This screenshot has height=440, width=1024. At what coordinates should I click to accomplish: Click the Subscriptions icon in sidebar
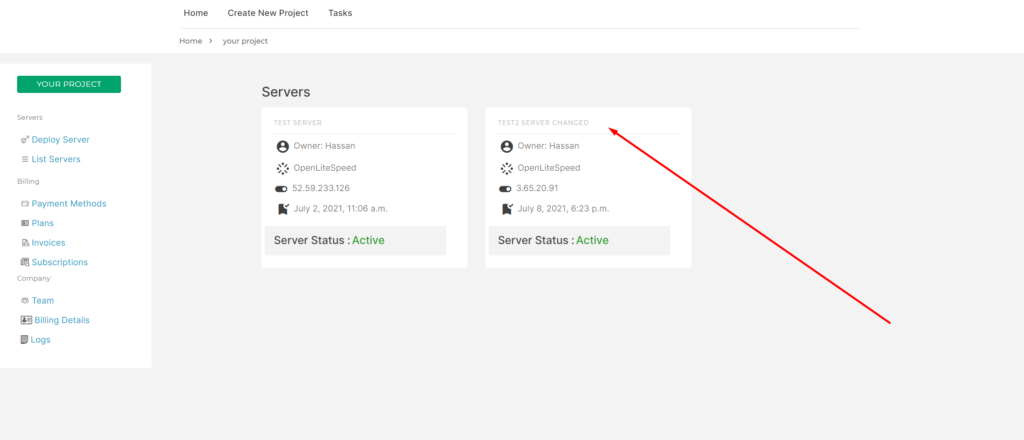click(25, 262)
